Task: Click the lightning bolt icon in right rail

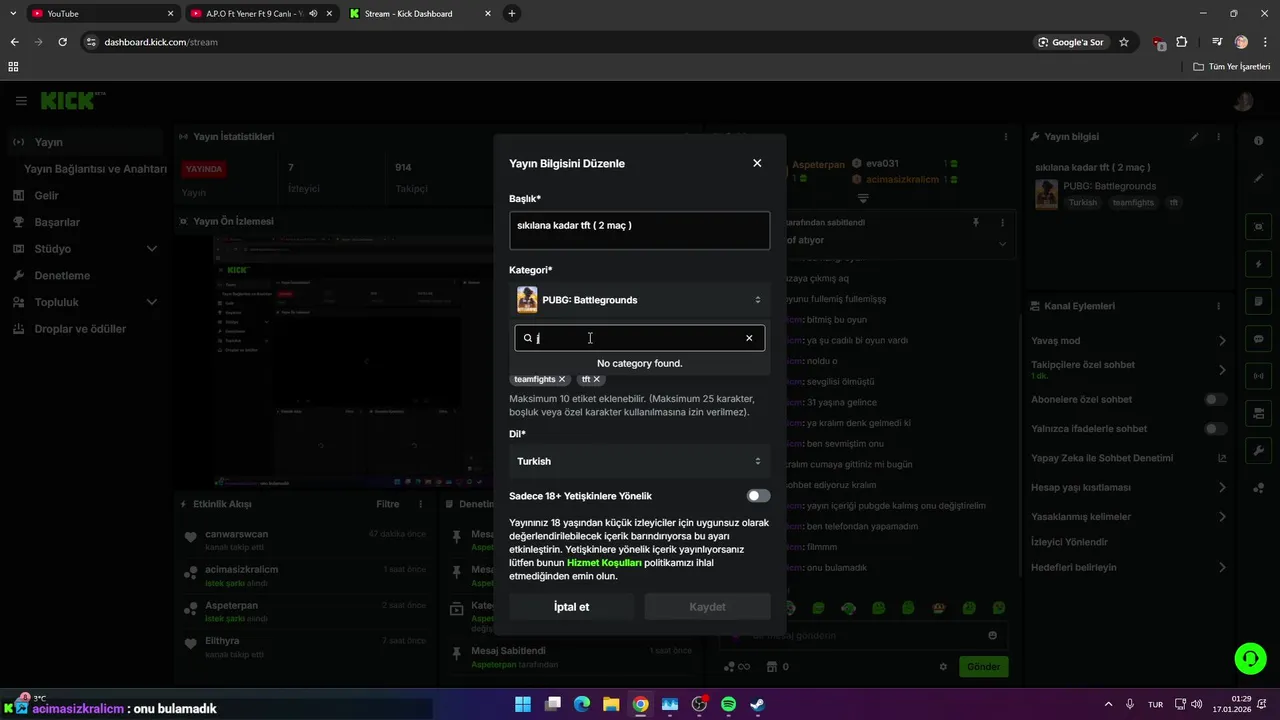Action: [x=1259, y=264]
